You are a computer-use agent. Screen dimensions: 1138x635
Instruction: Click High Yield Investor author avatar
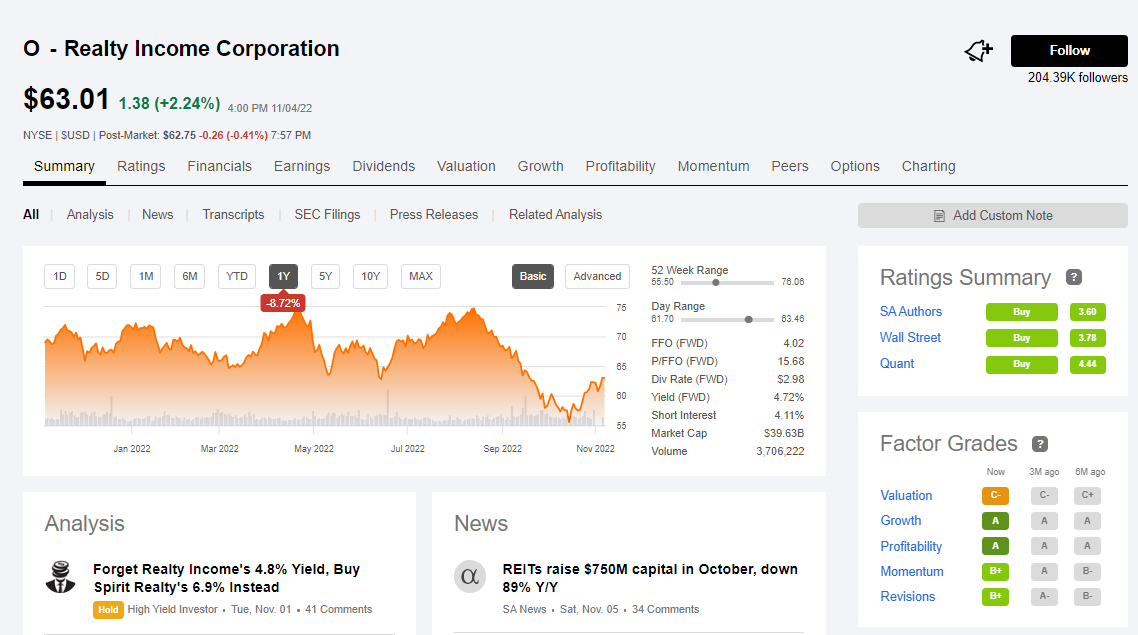[x=60, y=577]
